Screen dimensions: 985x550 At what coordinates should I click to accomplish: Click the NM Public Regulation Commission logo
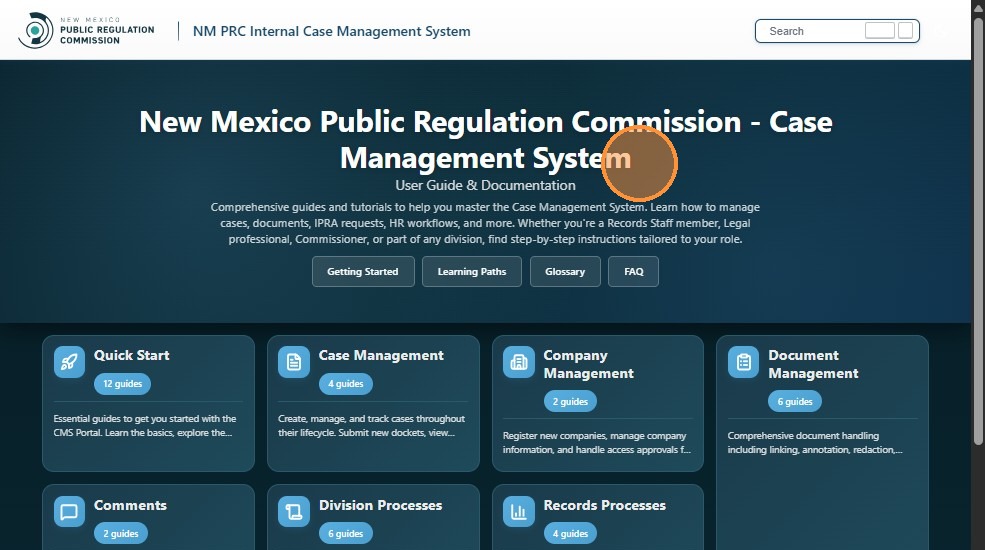coord(86,30)
